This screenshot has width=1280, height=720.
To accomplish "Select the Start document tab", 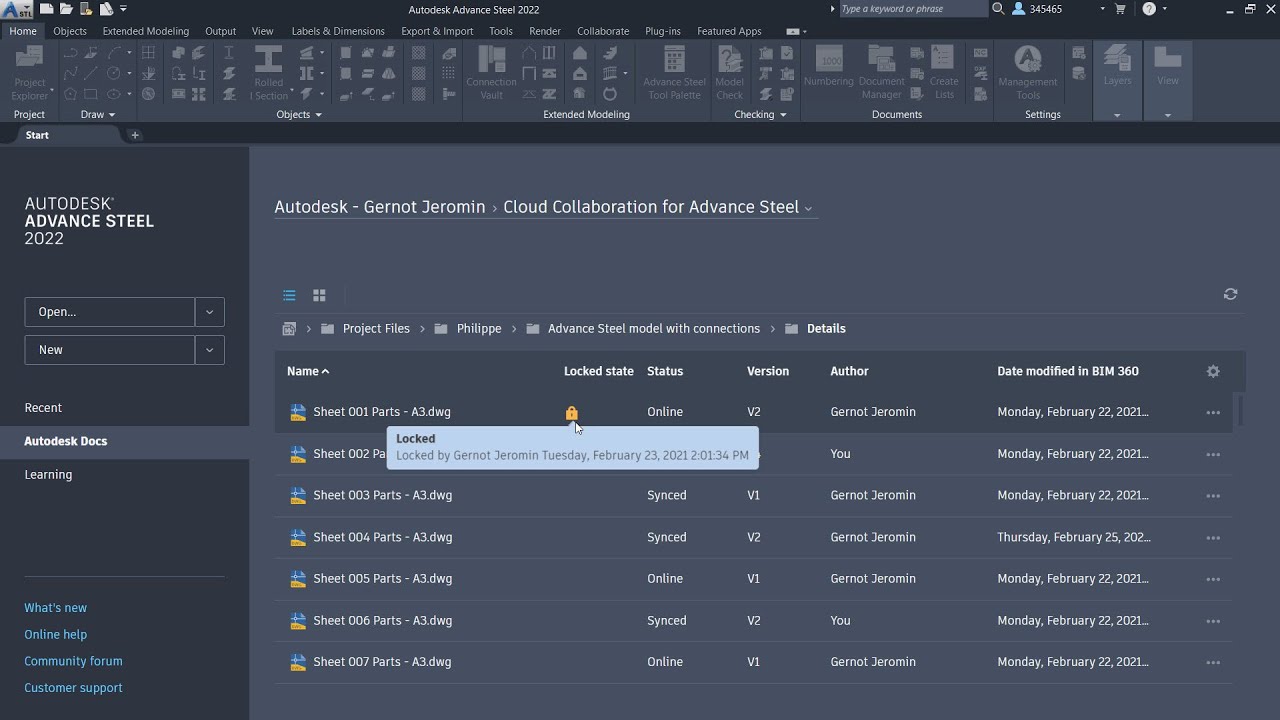I will coord(37,135).
